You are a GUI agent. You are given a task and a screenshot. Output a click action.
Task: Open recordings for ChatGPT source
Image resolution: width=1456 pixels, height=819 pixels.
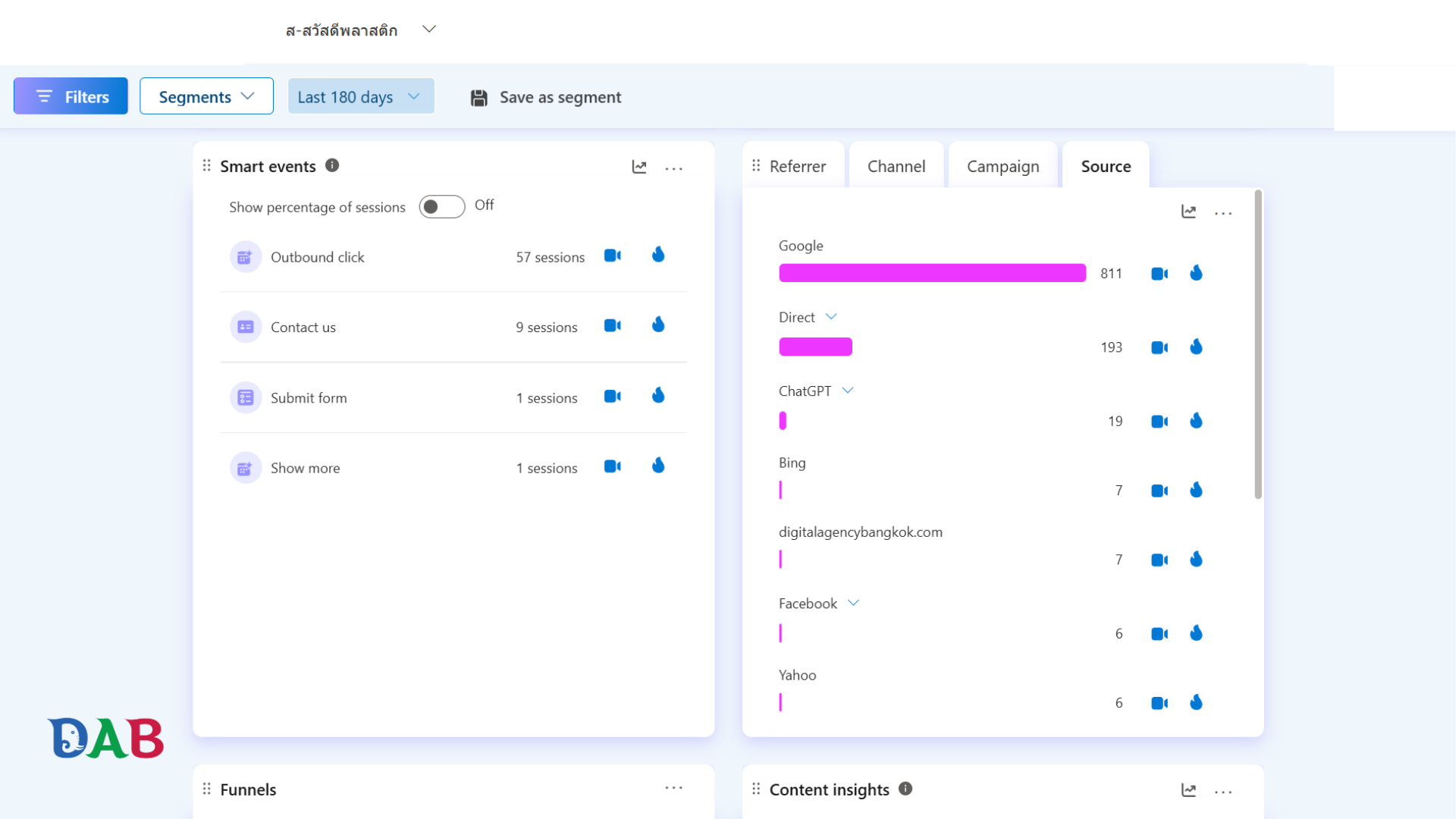pos(1159,422)
